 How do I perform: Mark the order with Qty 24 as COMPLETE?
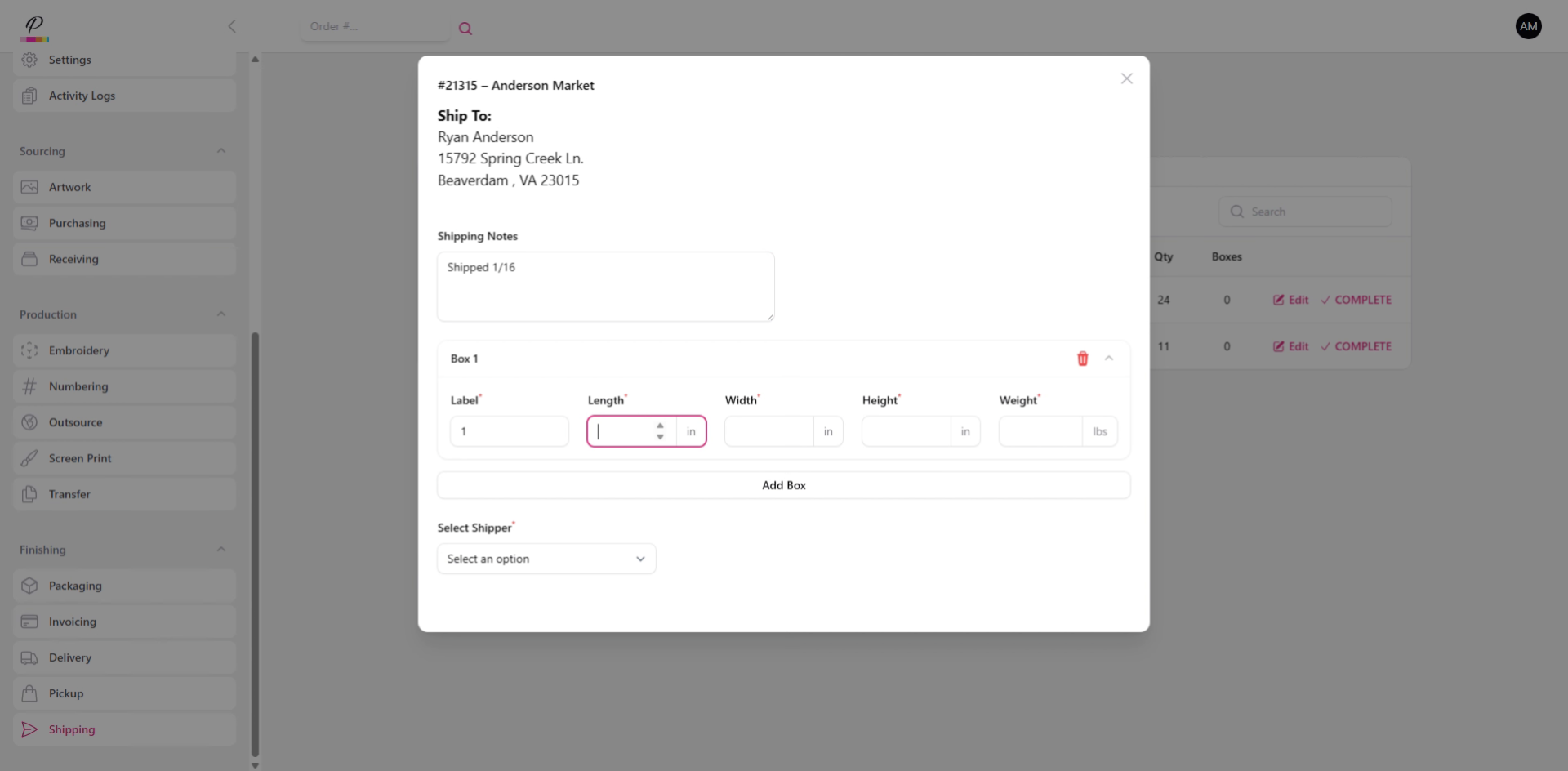coord(1356,300)
